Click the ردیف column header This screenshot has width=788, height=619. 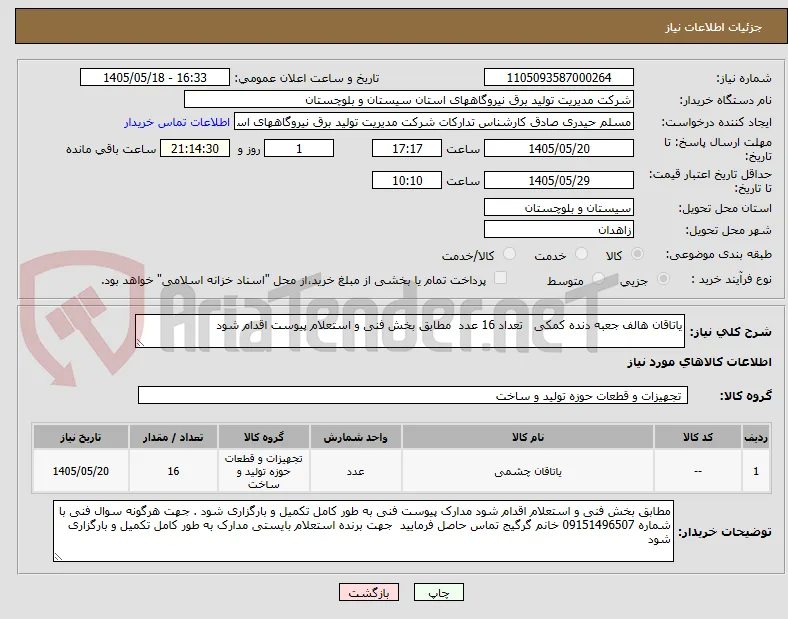[756, 437]
